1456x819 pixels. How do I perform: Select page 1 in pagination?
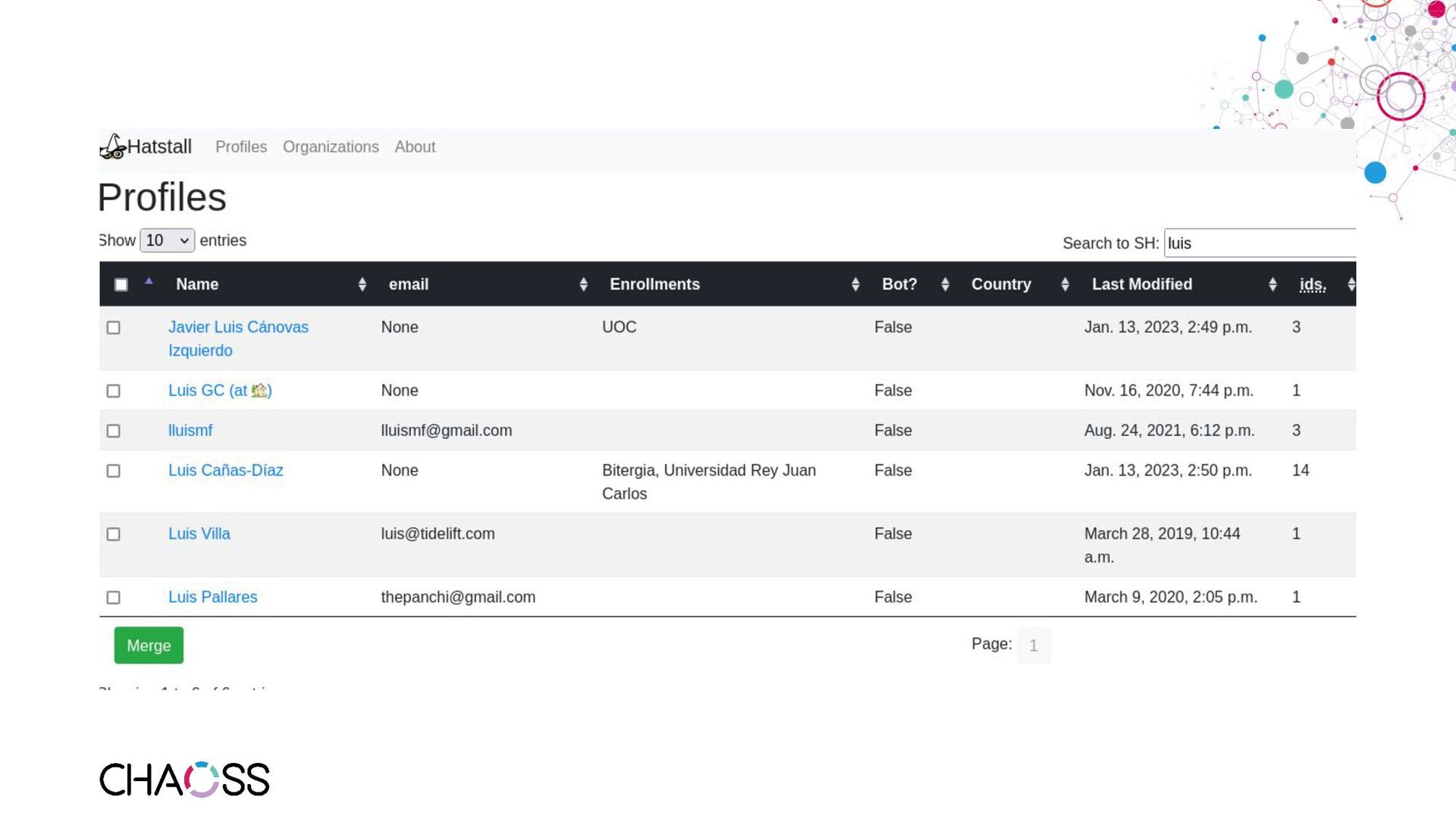(x=1034, y=645)
